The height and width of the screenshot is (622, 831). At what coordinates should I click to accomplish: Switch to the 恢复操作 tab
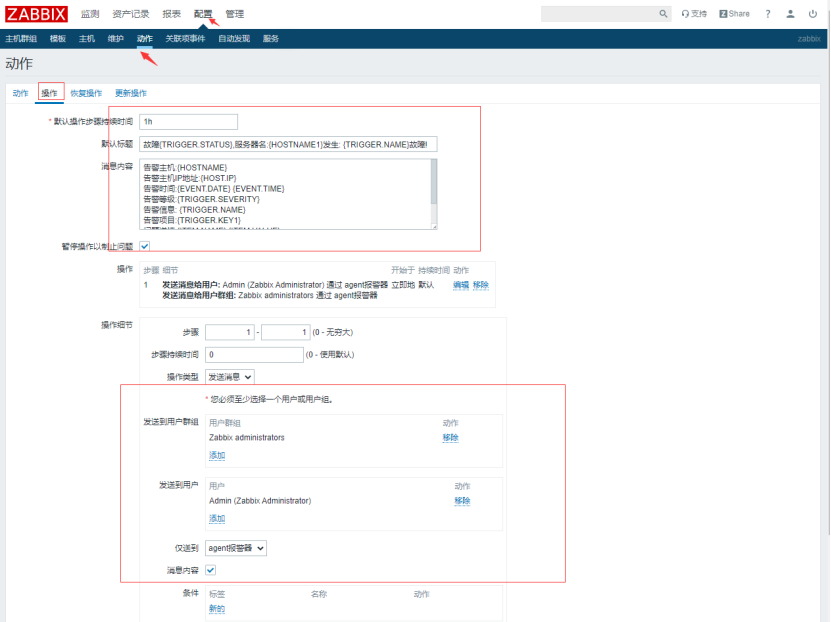(x=86, y=93)
